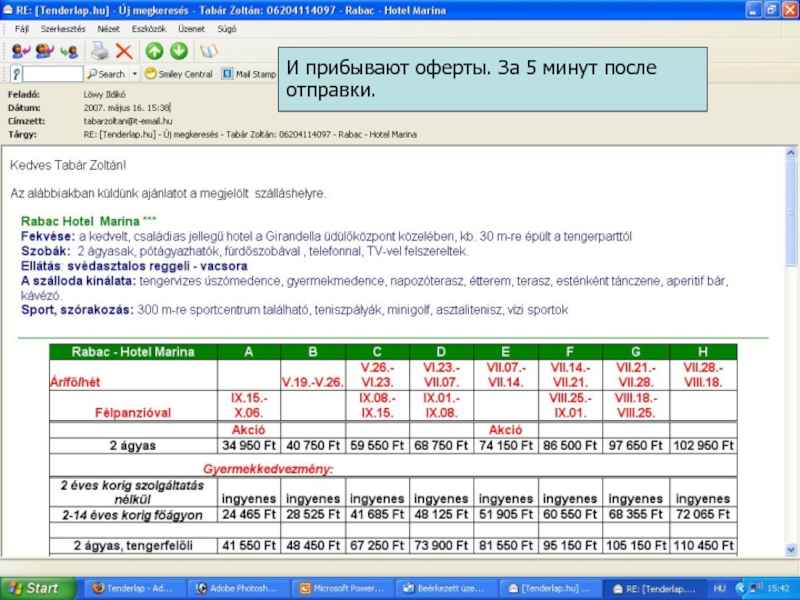The height and width of the screenshot is (600, 800).
Task: Go to next message with down arrow
Action: 178,51
